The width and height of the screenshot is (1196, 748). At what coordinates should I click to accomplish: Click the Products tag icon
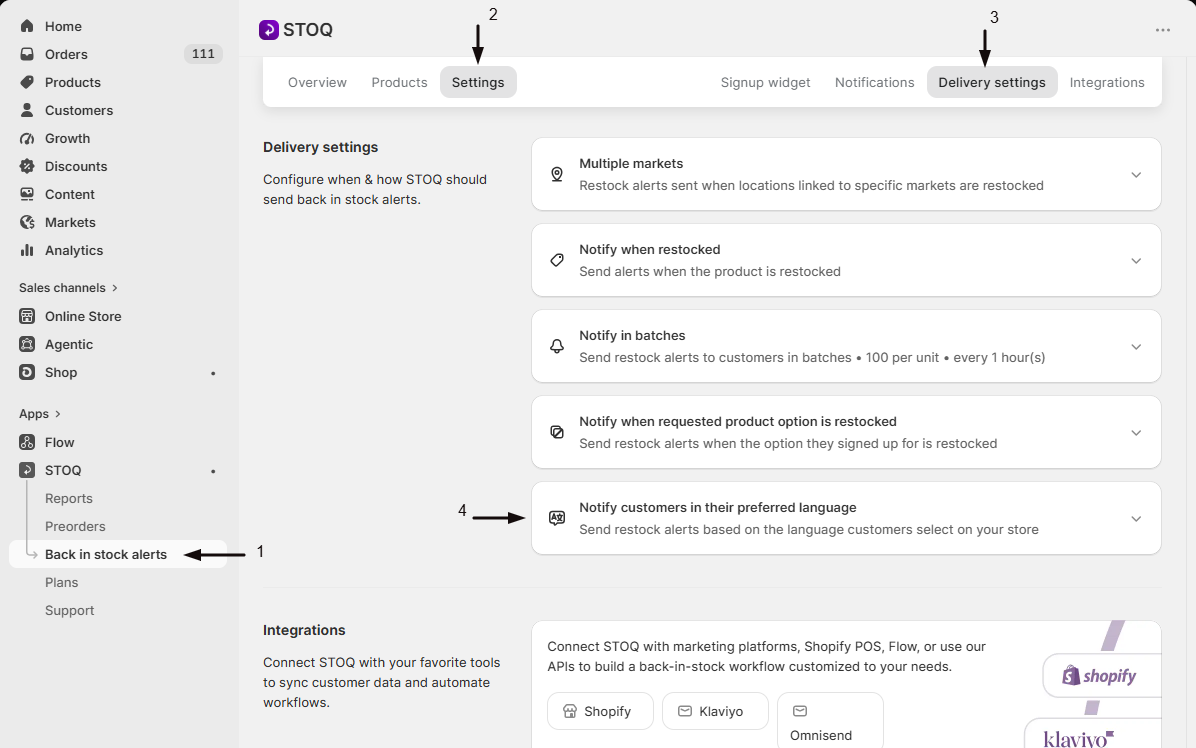click(x=27, y=82)
